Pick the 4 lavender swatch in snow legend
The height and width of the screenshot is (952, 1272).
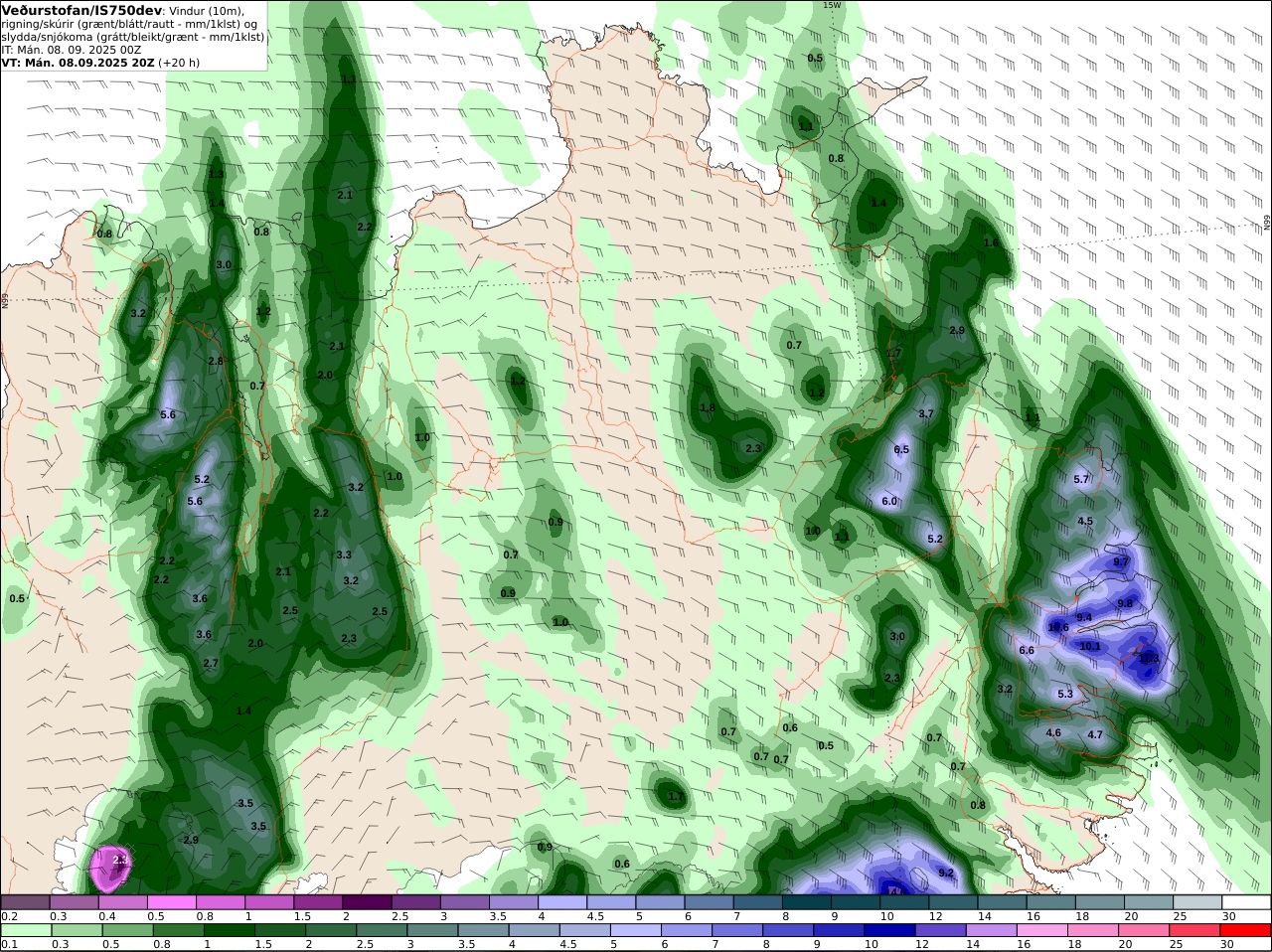[562, 901]
